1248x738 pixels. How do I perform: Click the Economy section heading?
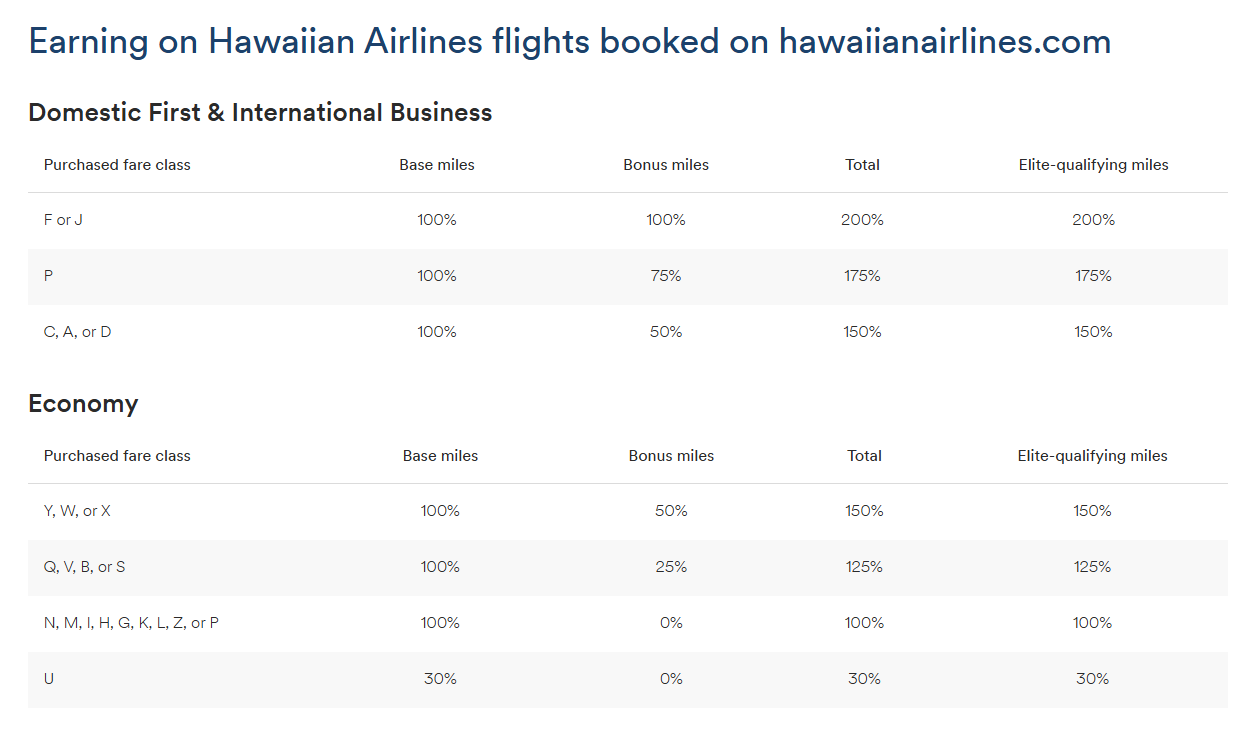(83, 404)
